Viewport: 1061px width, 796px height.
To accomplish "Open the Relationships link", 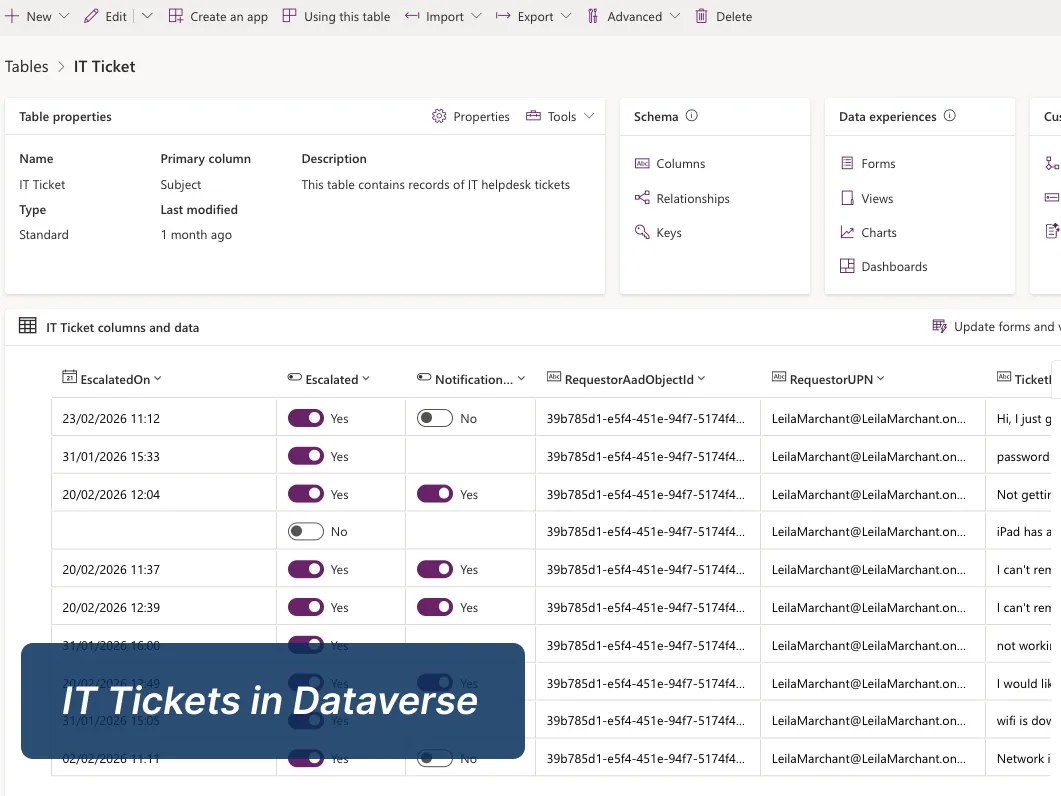I will click(x=693, y=198).
